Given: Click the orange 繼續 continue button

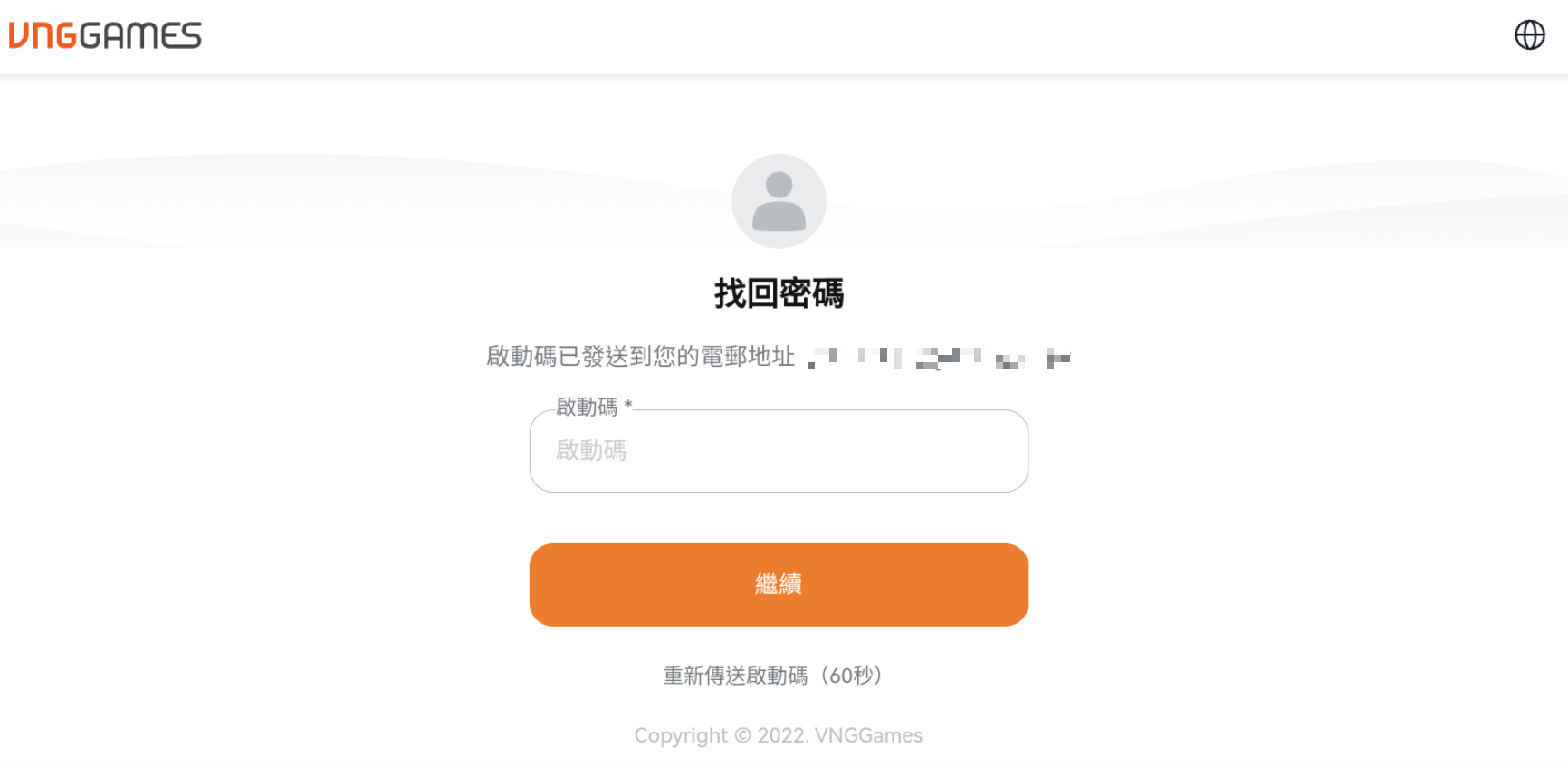Looking at the screenshot, I should click(779, 585).
